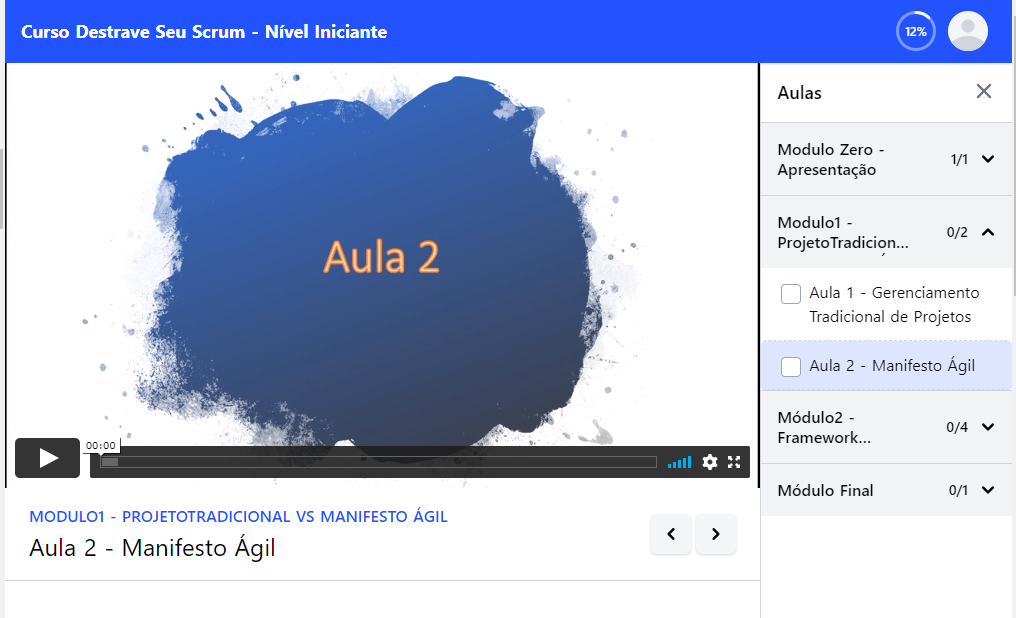Collapse Modulo1 ProjetoTradicional section
Image resolution: width=1016 pixels, height=618 pixels.
[988, 232]
